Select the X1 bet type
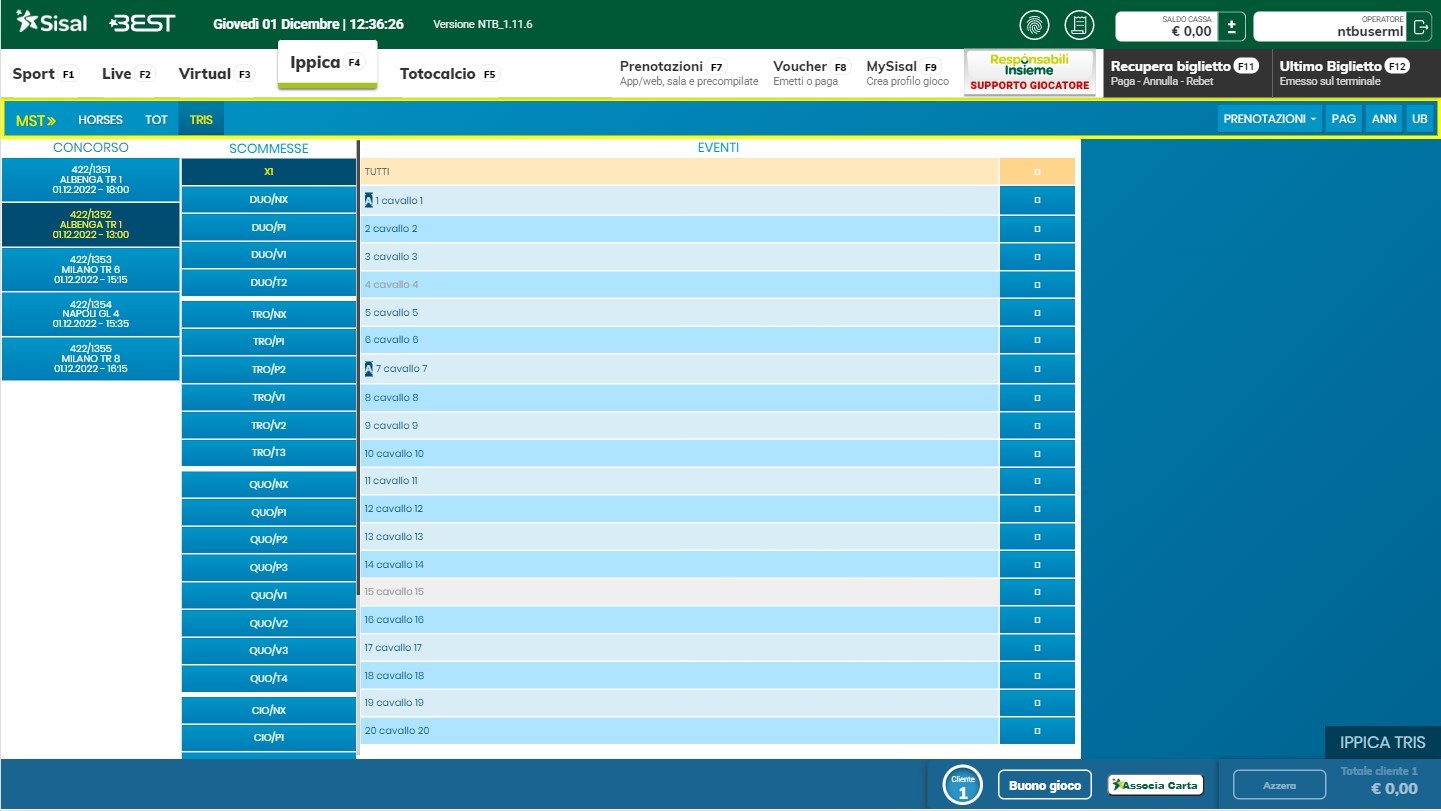This screenshot has width=1441, height=811. tap(269, 172)
